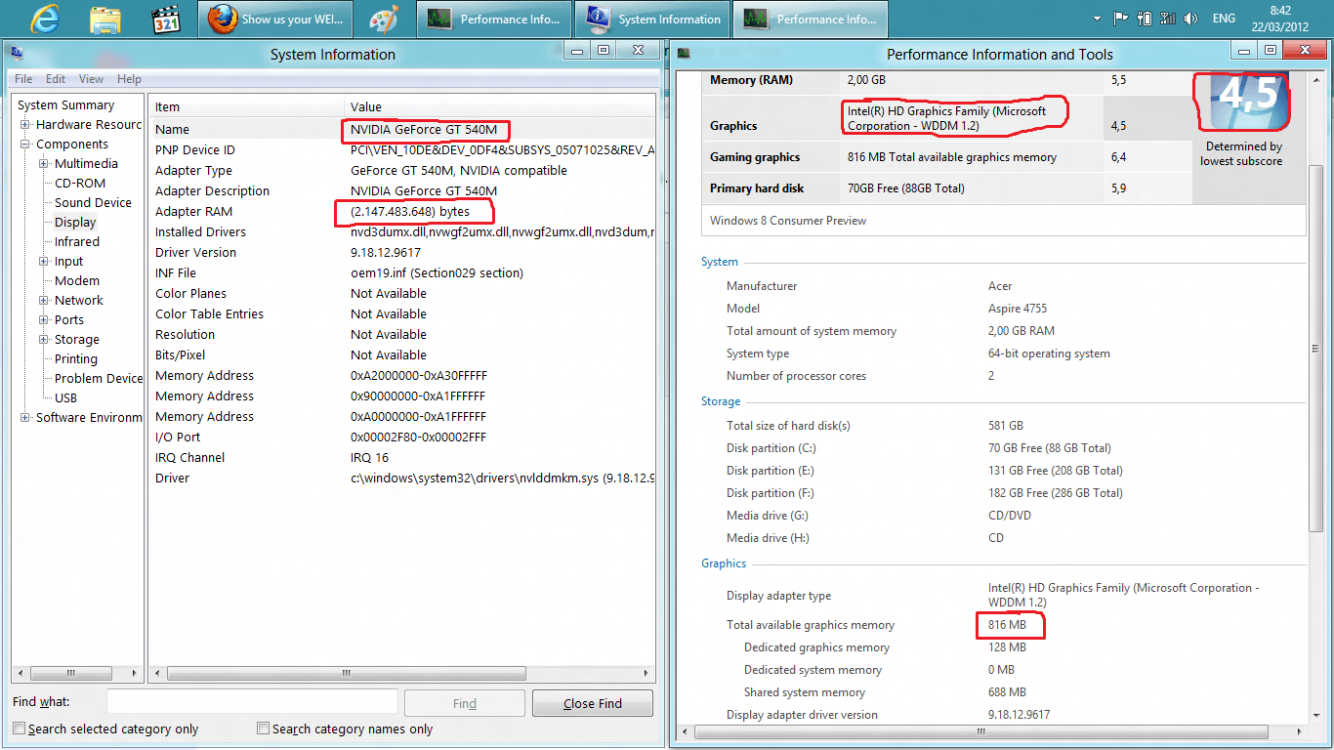The image size is (1334, 750).
Task: Expand the Software Environment node
Action: click(x=25, y=418)
